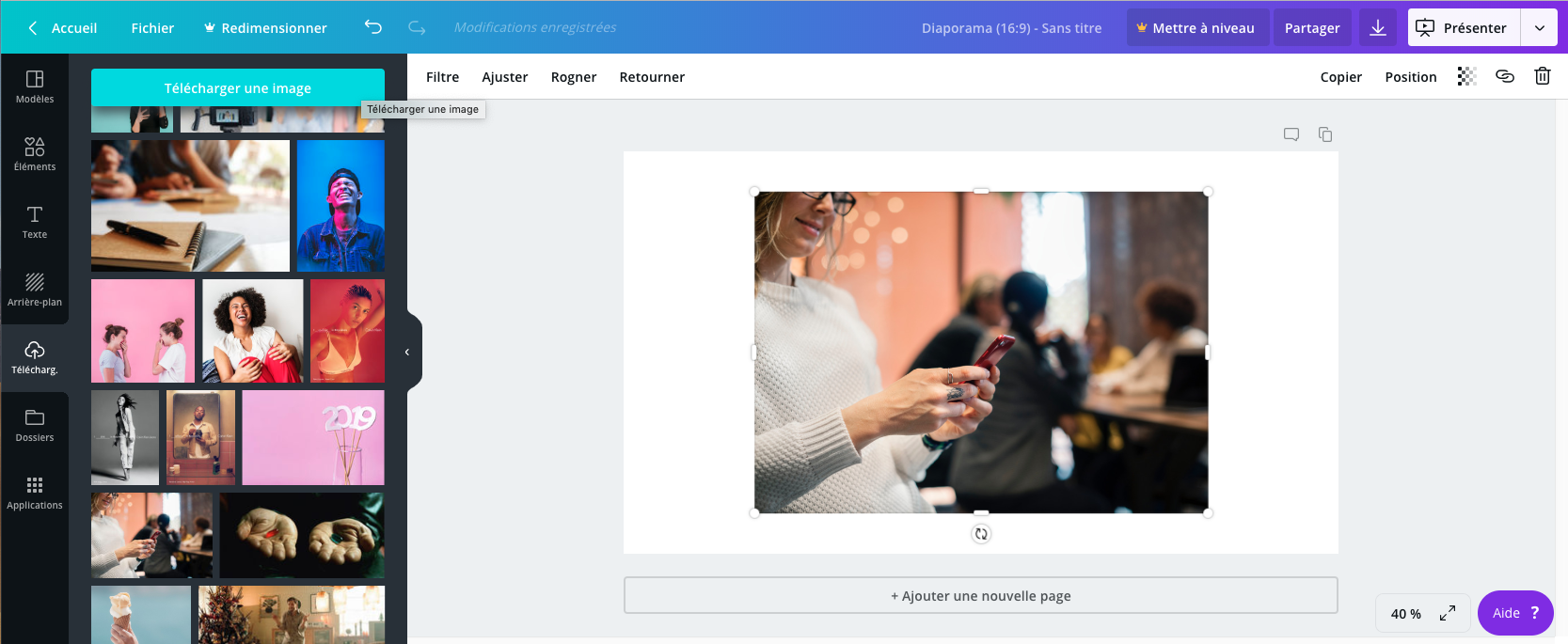Screen dimensions: 1568x644
Task: Select the photo on the slide canvas
Action: [x=981, y=353]
